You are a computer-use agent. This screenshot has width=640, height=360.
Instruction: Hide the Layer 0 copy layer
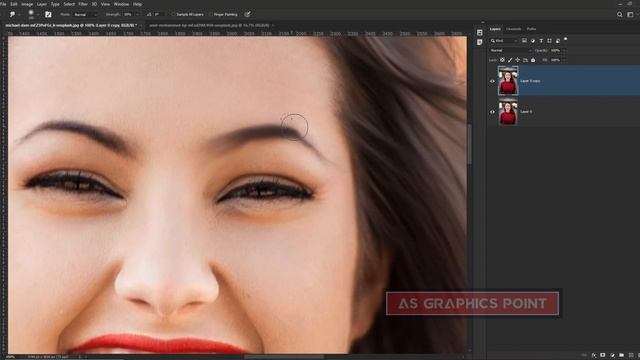(x=492, y=81)
